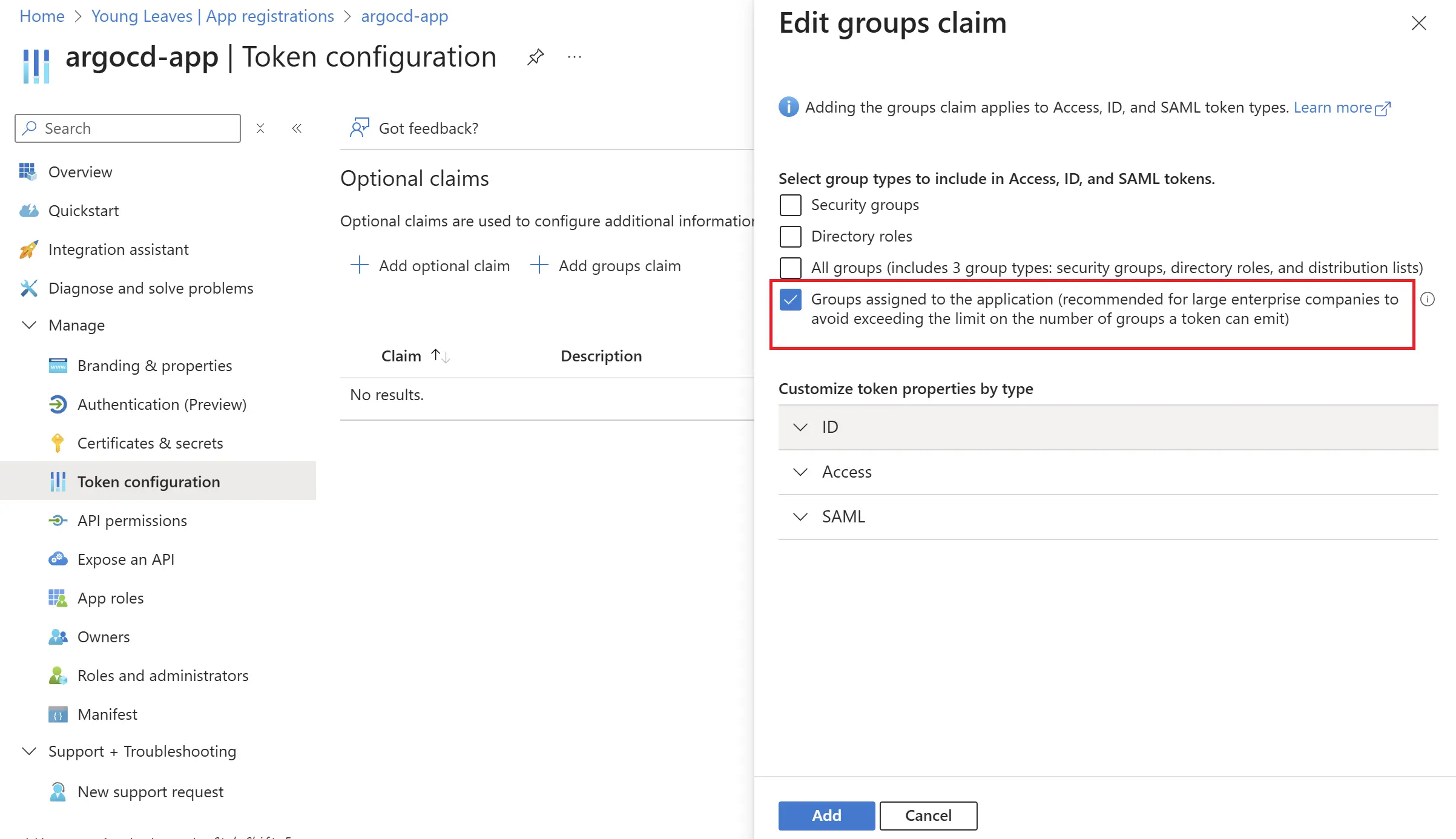
Task: Click the Description column header
Action: tap(601, 356)
